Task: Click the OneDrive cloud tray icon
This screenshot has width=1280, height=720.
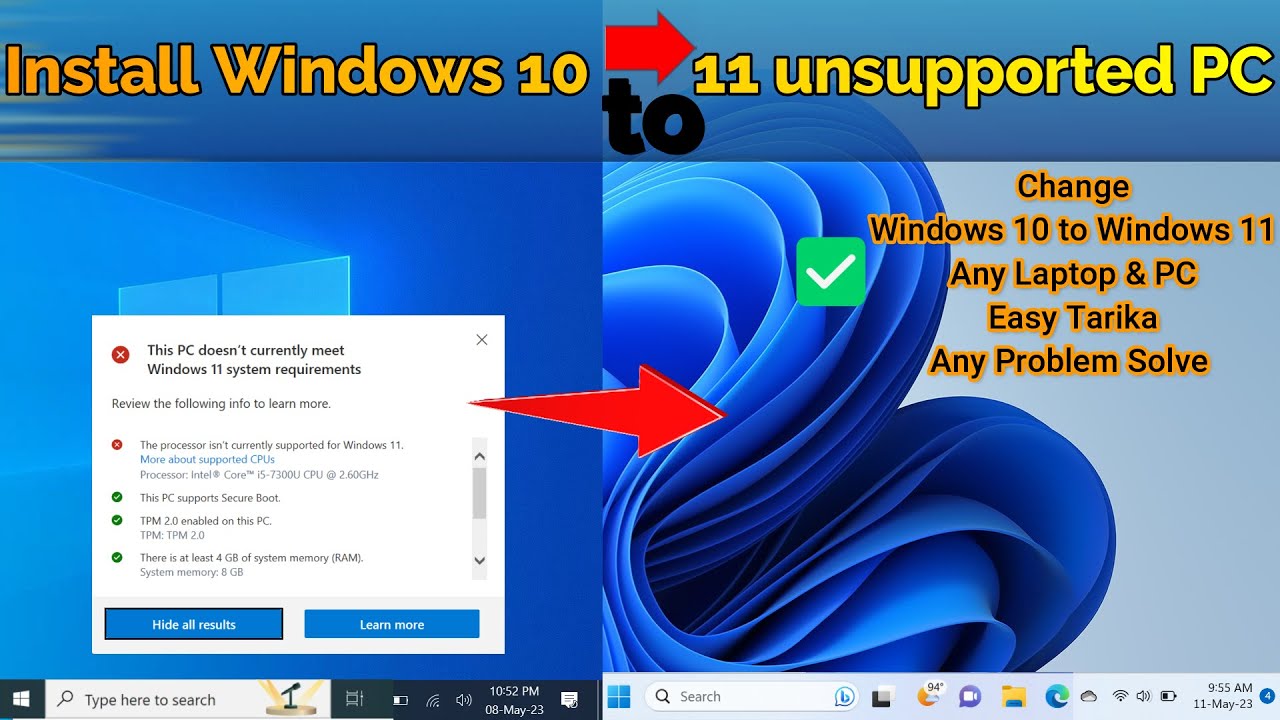Action: tap(1089, 696)
